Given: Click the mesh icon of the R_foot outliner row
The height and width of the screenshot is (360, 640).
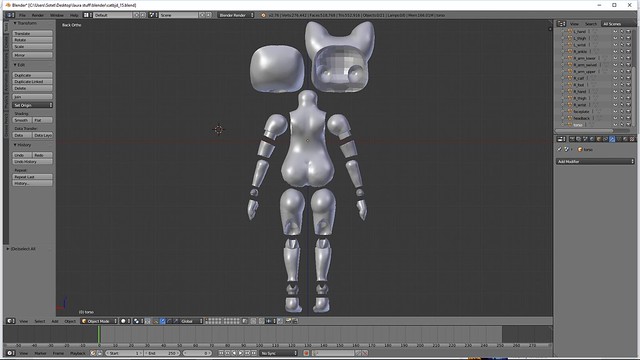Looking at the screenshot, I should 570,85.
